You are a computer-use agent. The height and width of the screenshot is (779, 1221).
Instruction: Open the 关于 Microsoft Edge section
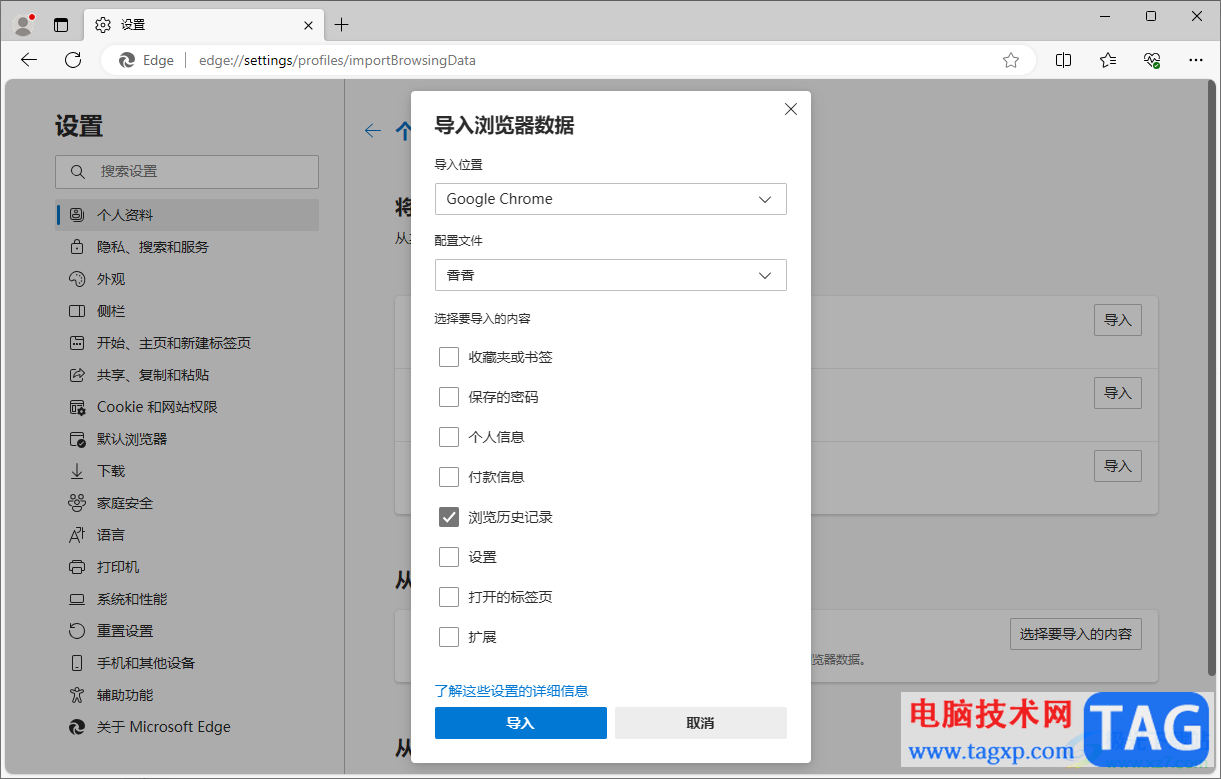click(x=163, y=727)
